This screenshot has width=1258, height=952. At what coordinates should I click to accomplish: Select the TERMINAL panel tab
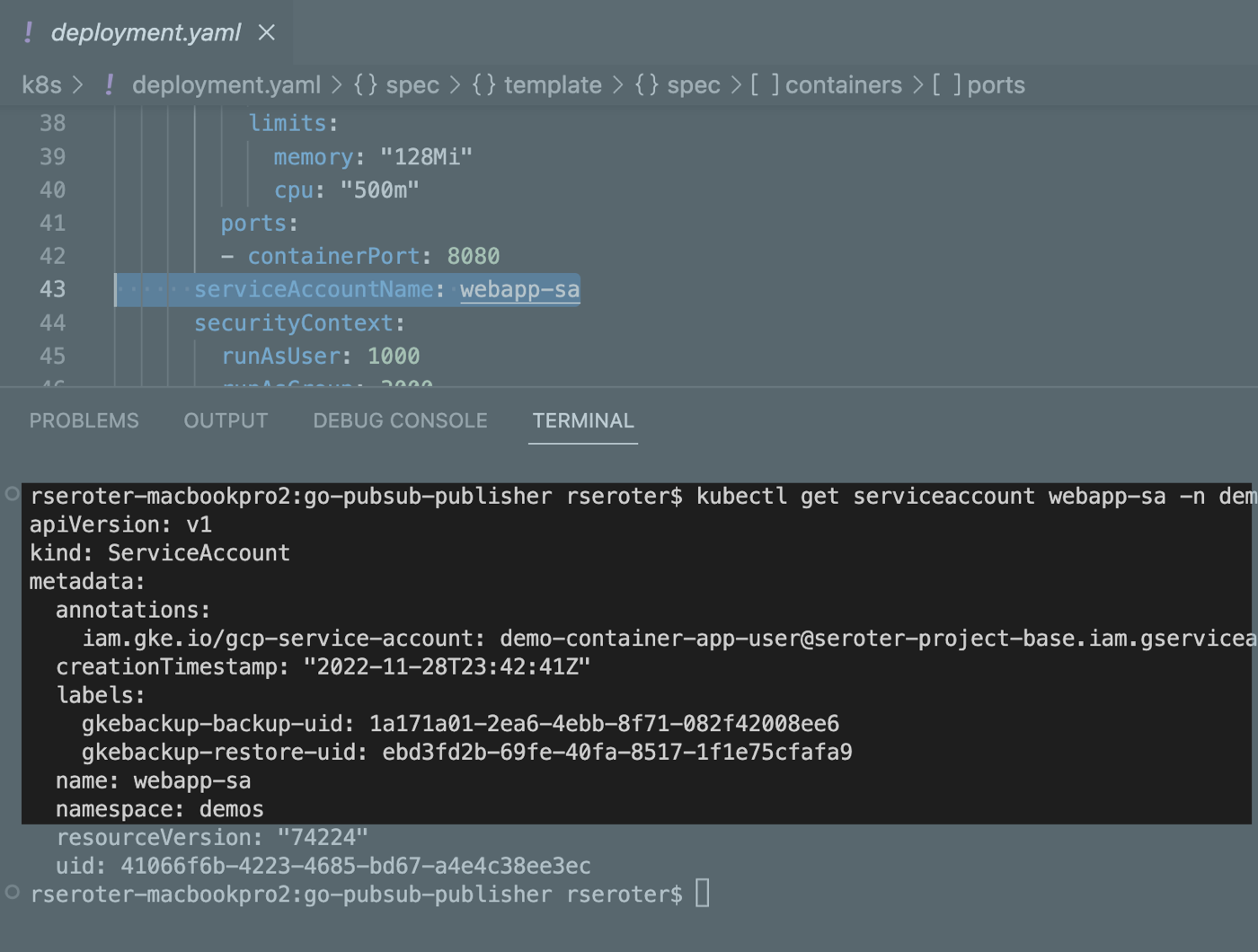(x=583, y=420)
